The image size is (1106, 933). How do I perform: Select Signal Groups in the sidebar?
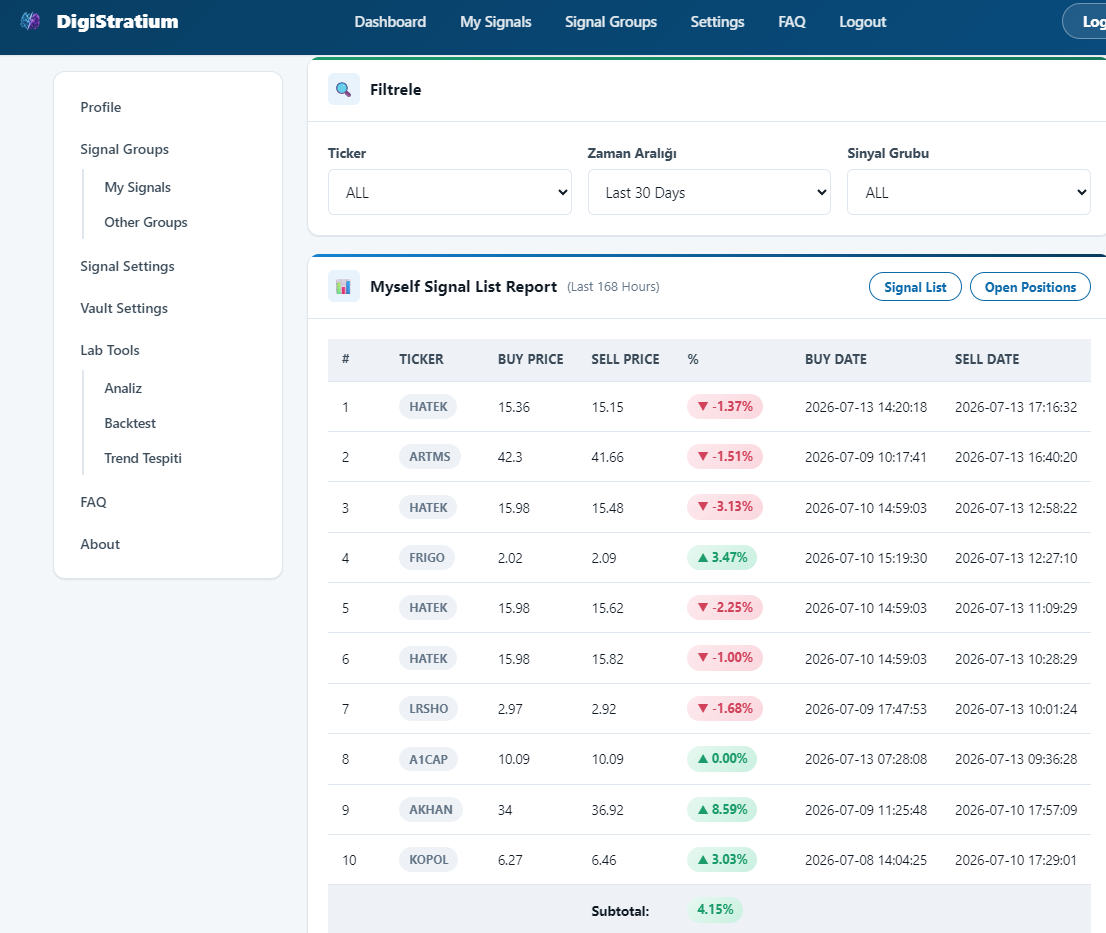click(125, 150)
